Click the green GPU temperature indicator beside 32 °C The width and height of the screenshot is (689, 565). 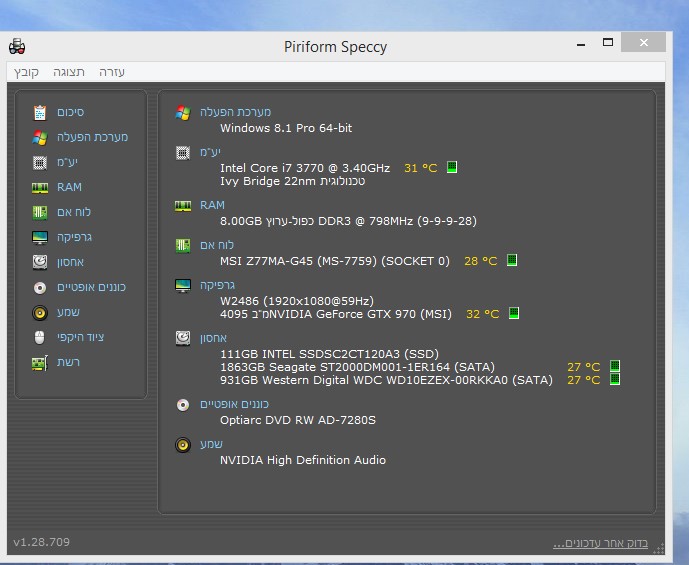click(514, 313)
